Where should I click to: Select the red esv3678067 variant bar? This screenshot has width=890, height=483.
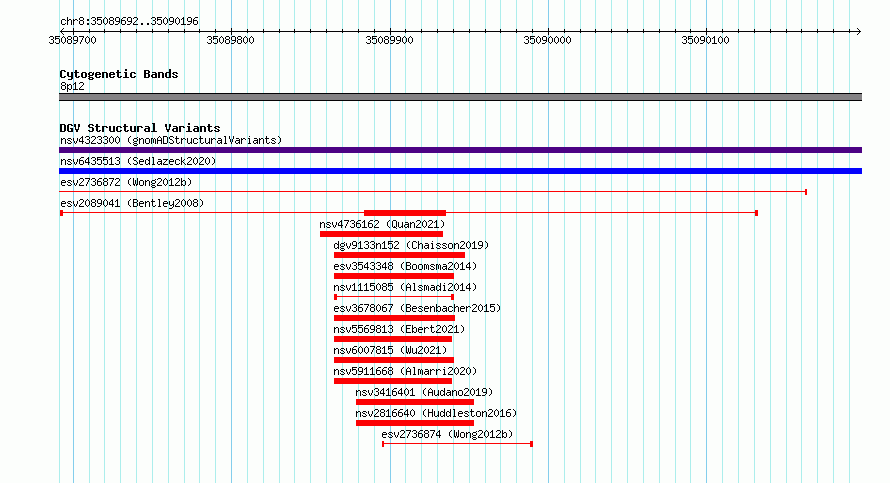pyautogui.click(x=394, y=318)
